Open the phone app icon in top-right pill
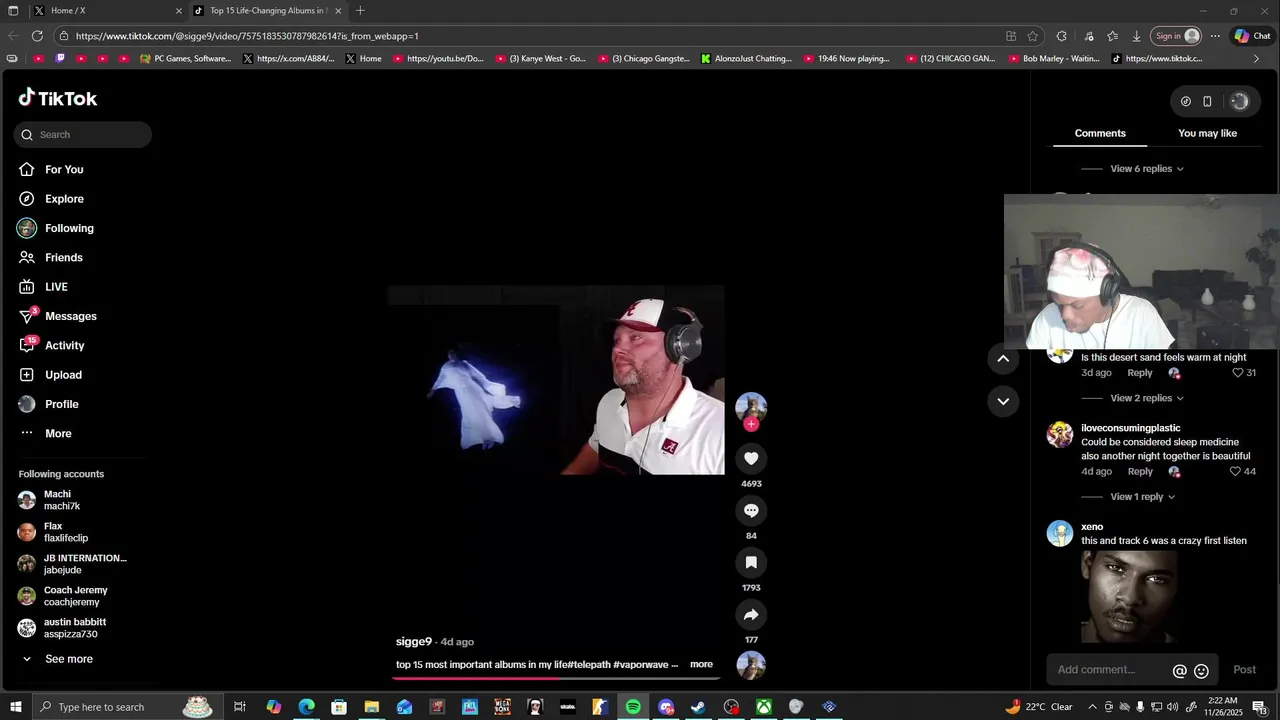The height and width of the screenshot is (720, 1280). (1207, 101)
